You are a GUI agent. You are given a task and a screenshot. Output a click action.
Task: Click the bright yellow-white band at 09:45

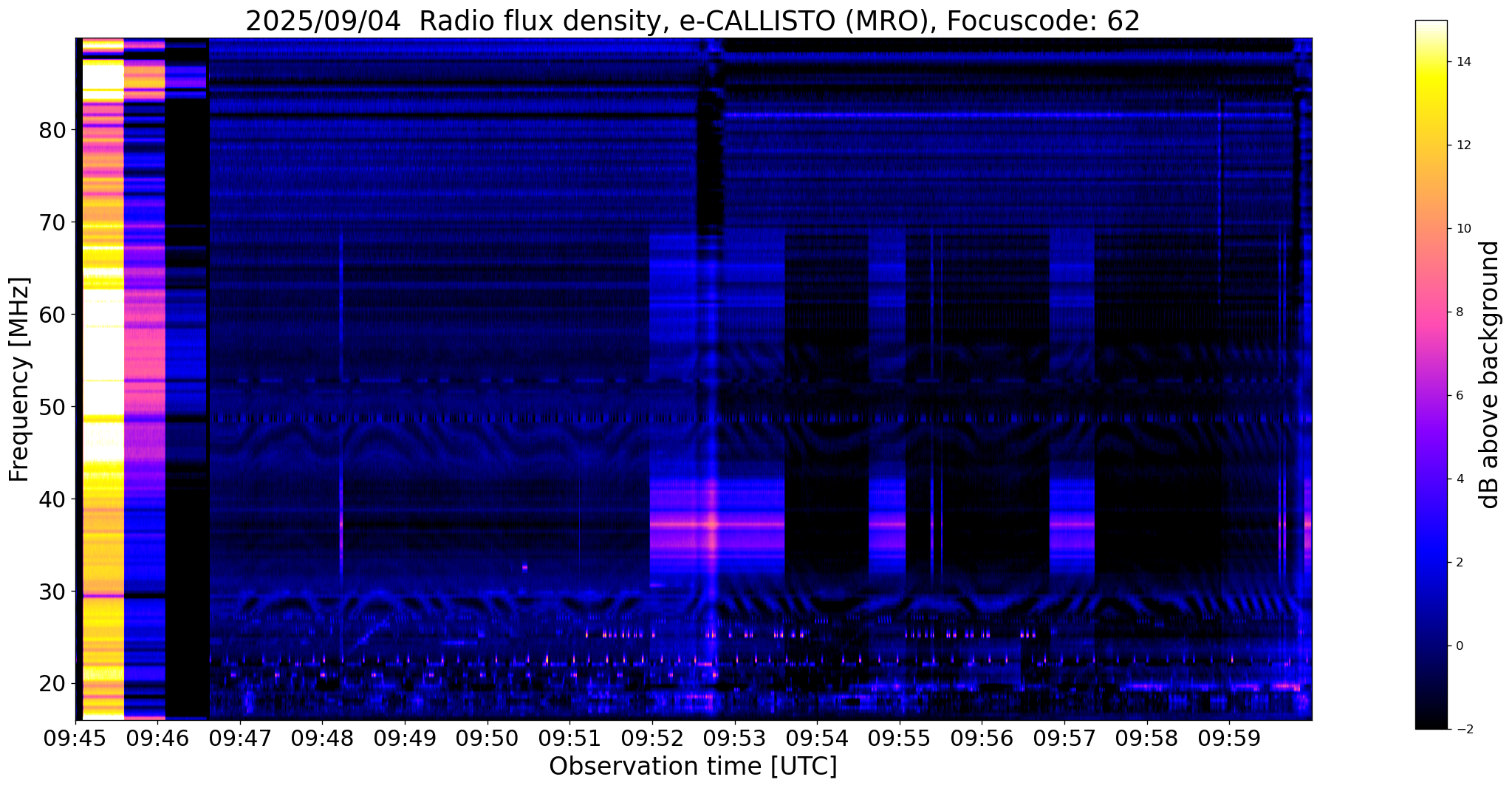(x=103, y=378)
